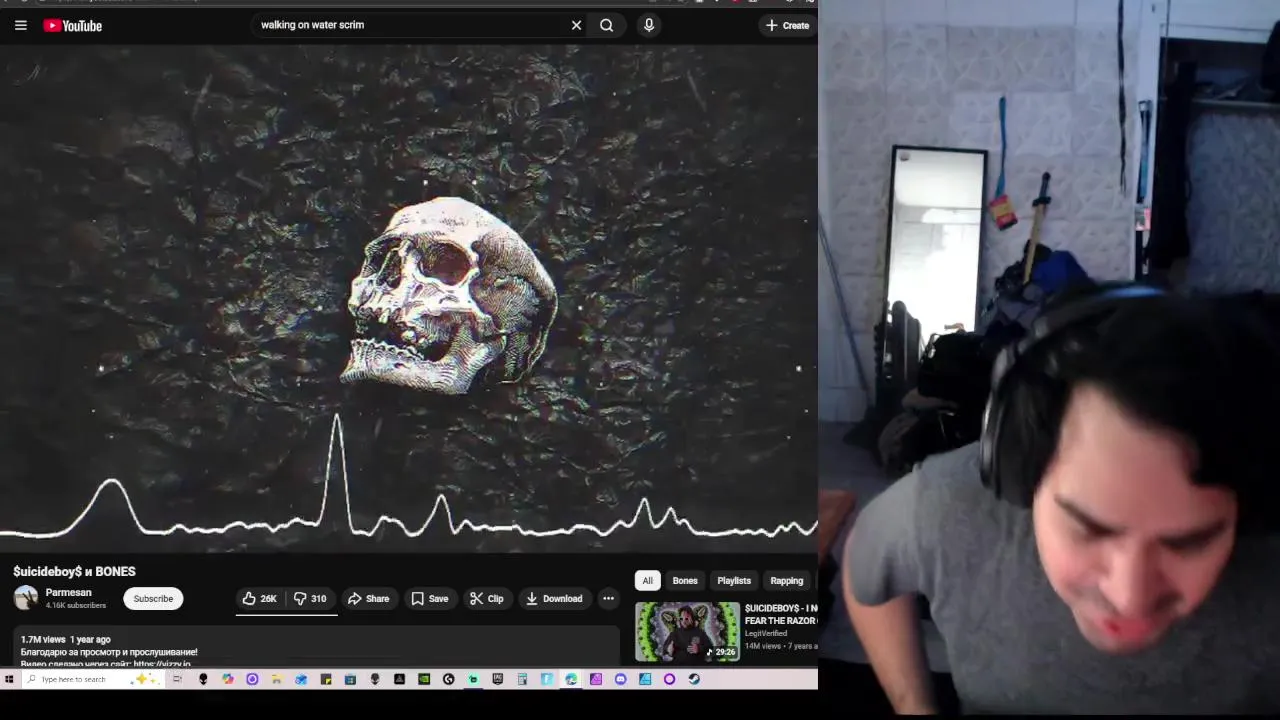Open the File Explorer taskbar icon
1280x720 pixels.
(276, 679)
